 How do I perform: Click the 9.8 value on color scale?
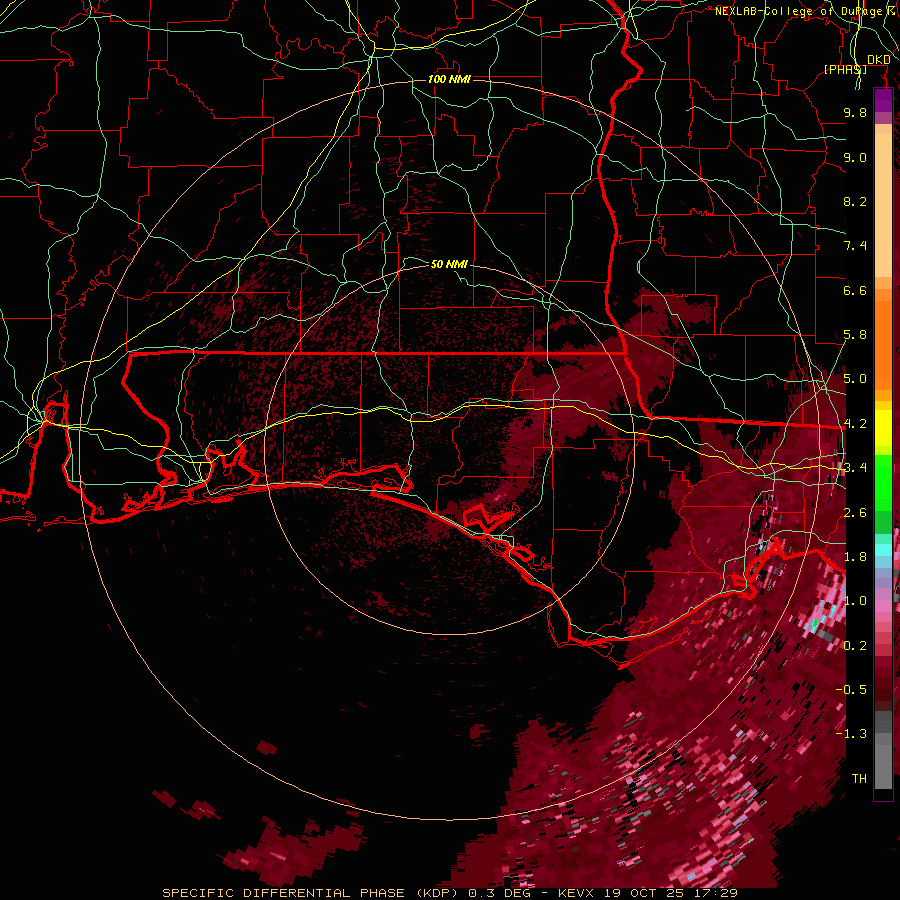(x=855, y=112)
